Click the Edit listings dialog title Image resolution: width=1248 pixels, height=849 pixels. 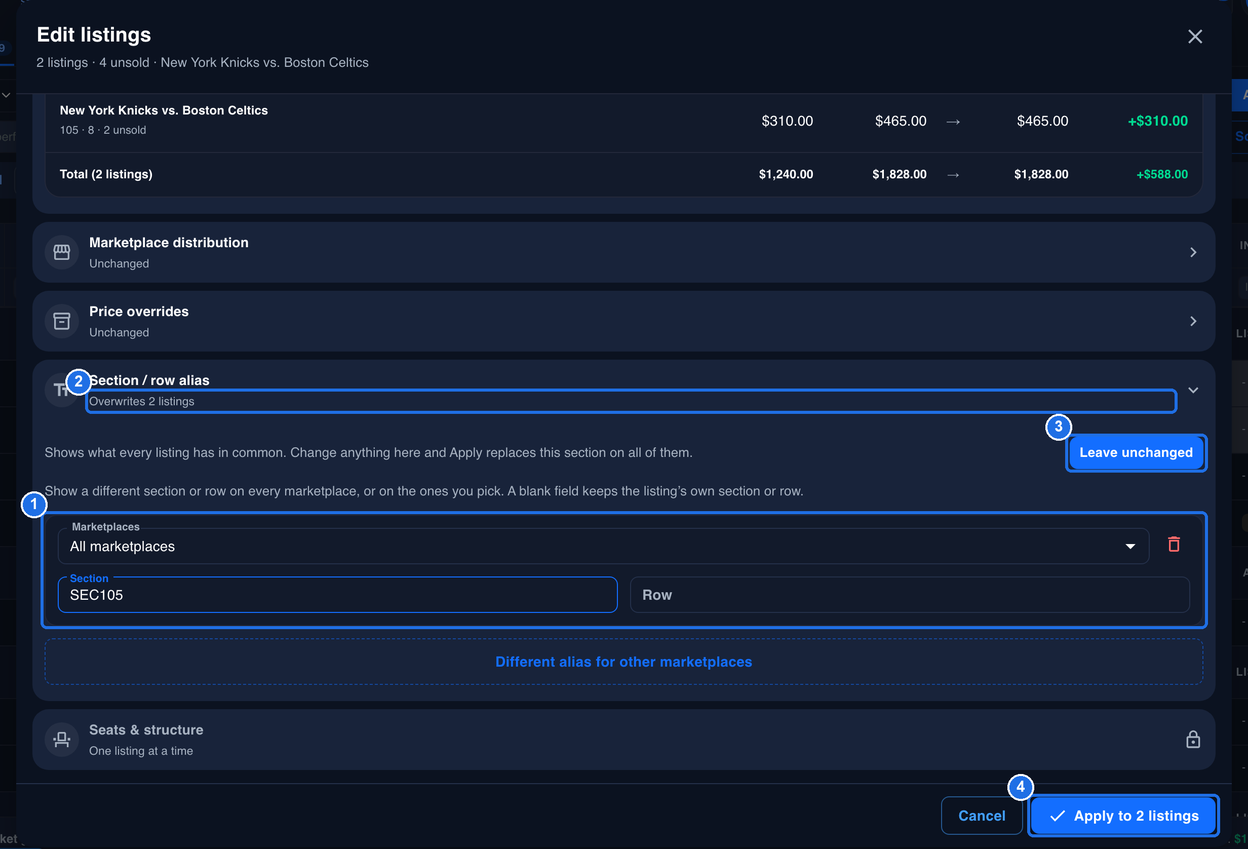click(94, 35)
